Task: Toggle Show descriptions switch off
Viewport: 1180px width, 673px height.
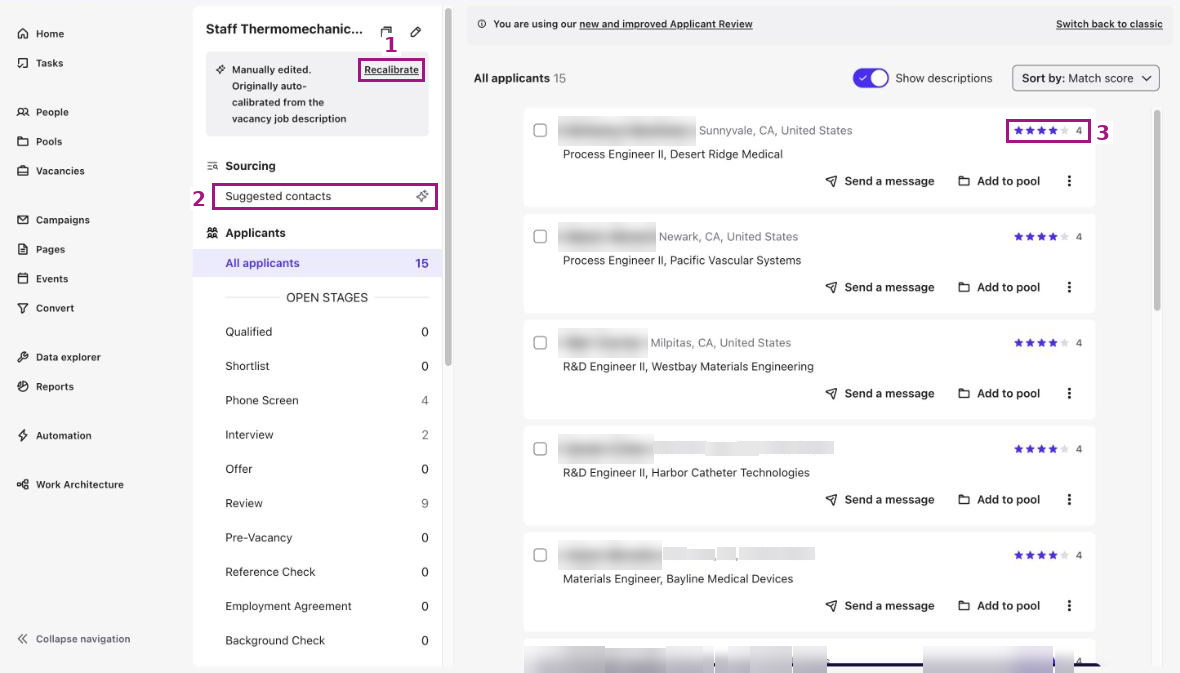Action: tap(871, 78)
